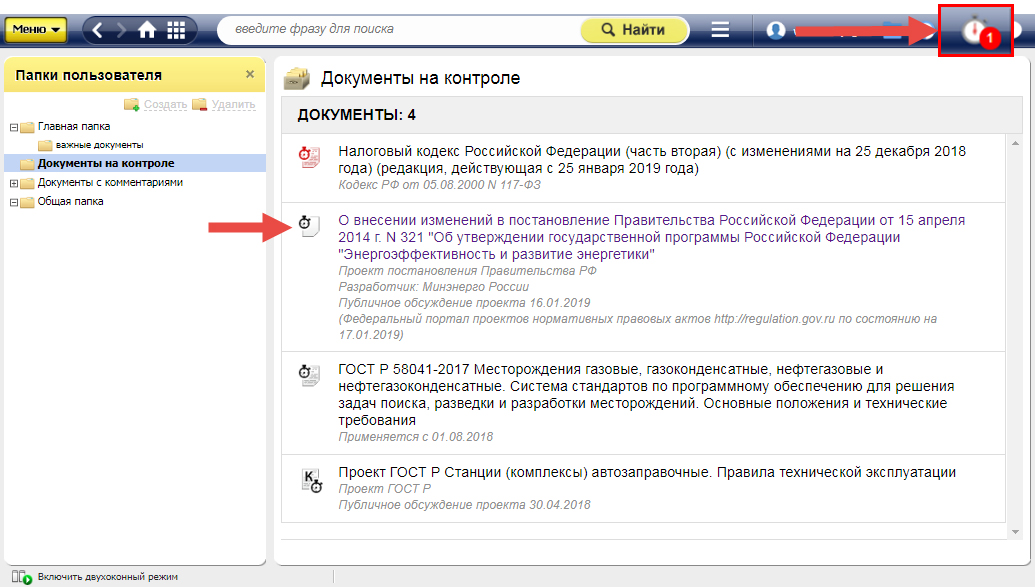The width and height of the screenshot is (1035, 587).
Task: Open the hamburger list icon beside Найти
Action: [x=720, y=30]
